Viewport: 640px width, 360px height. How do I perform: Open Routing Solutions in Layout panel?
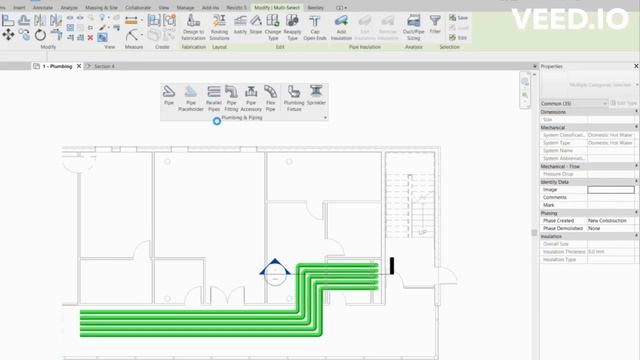219,27
